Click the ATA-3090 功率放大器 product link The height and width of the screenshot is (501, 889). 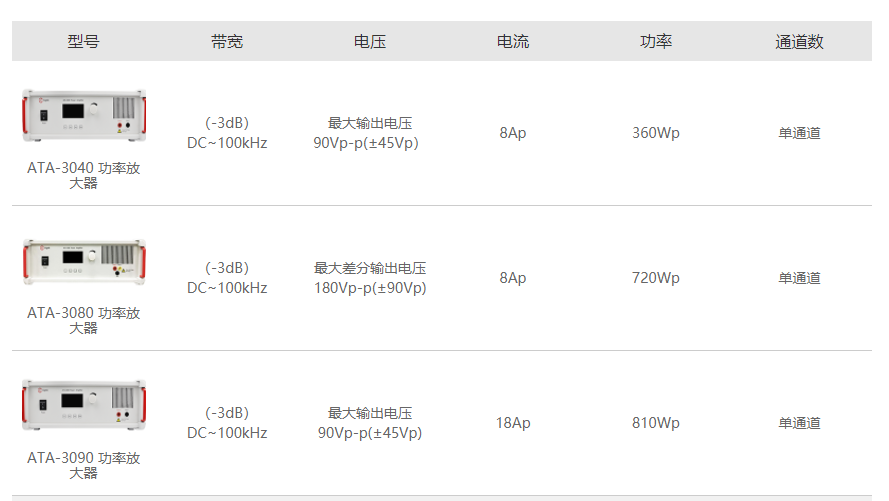pyautogui.click(x=83, y=465)
